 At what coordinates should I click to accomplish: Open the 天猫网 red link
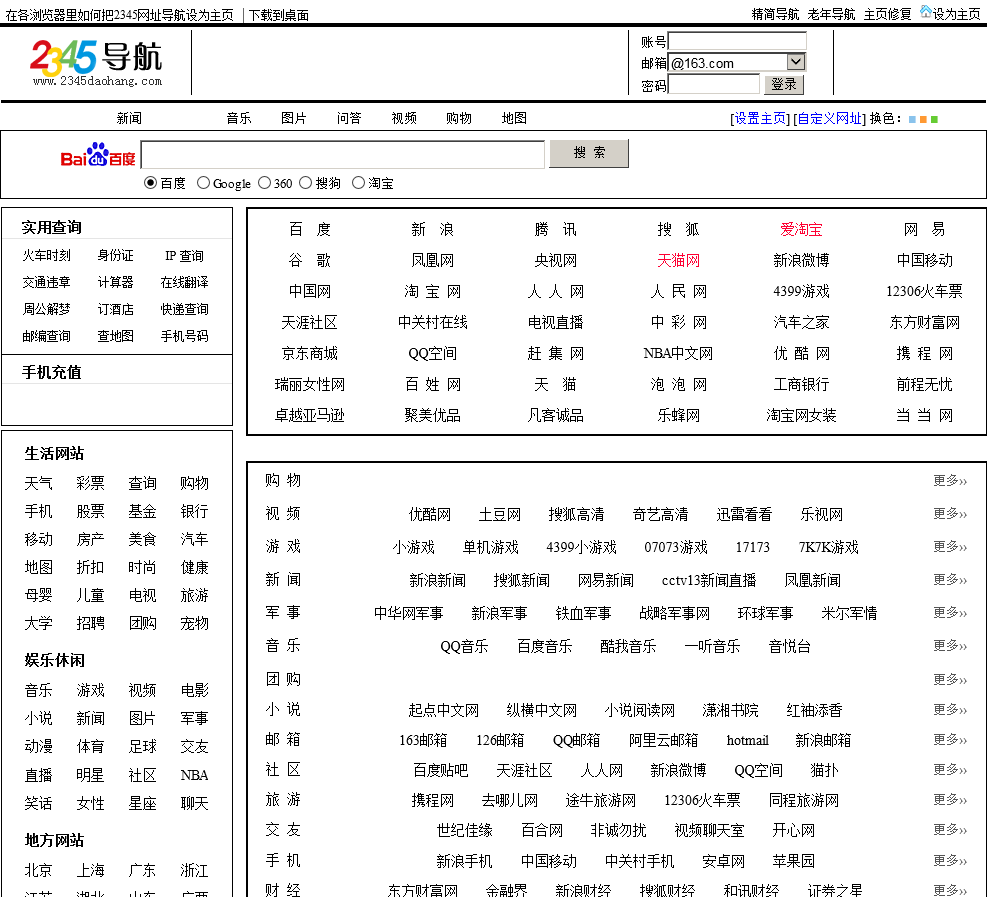(x=678, y=261)
